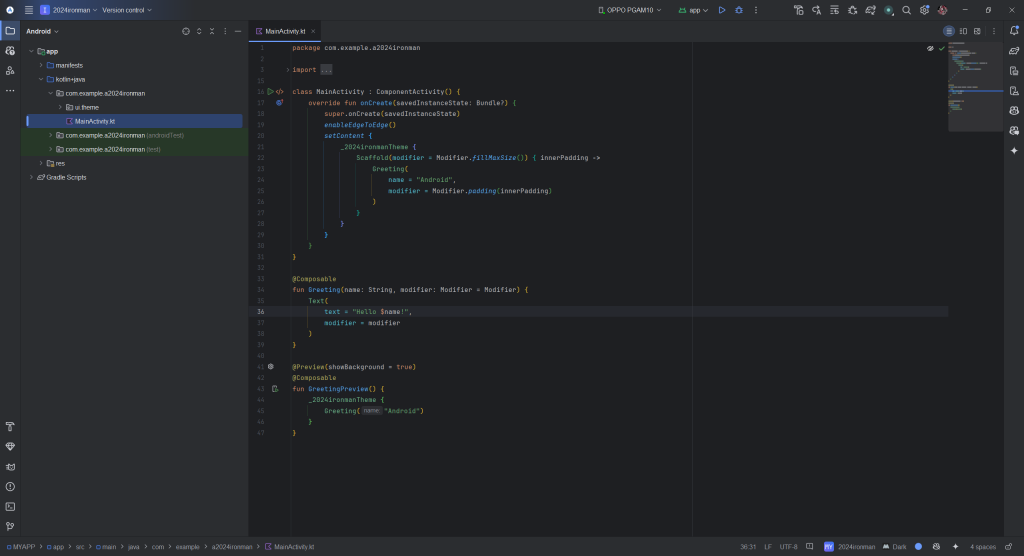Sync project with Gradle files
Screen dimensions: 1024x556
871,10
